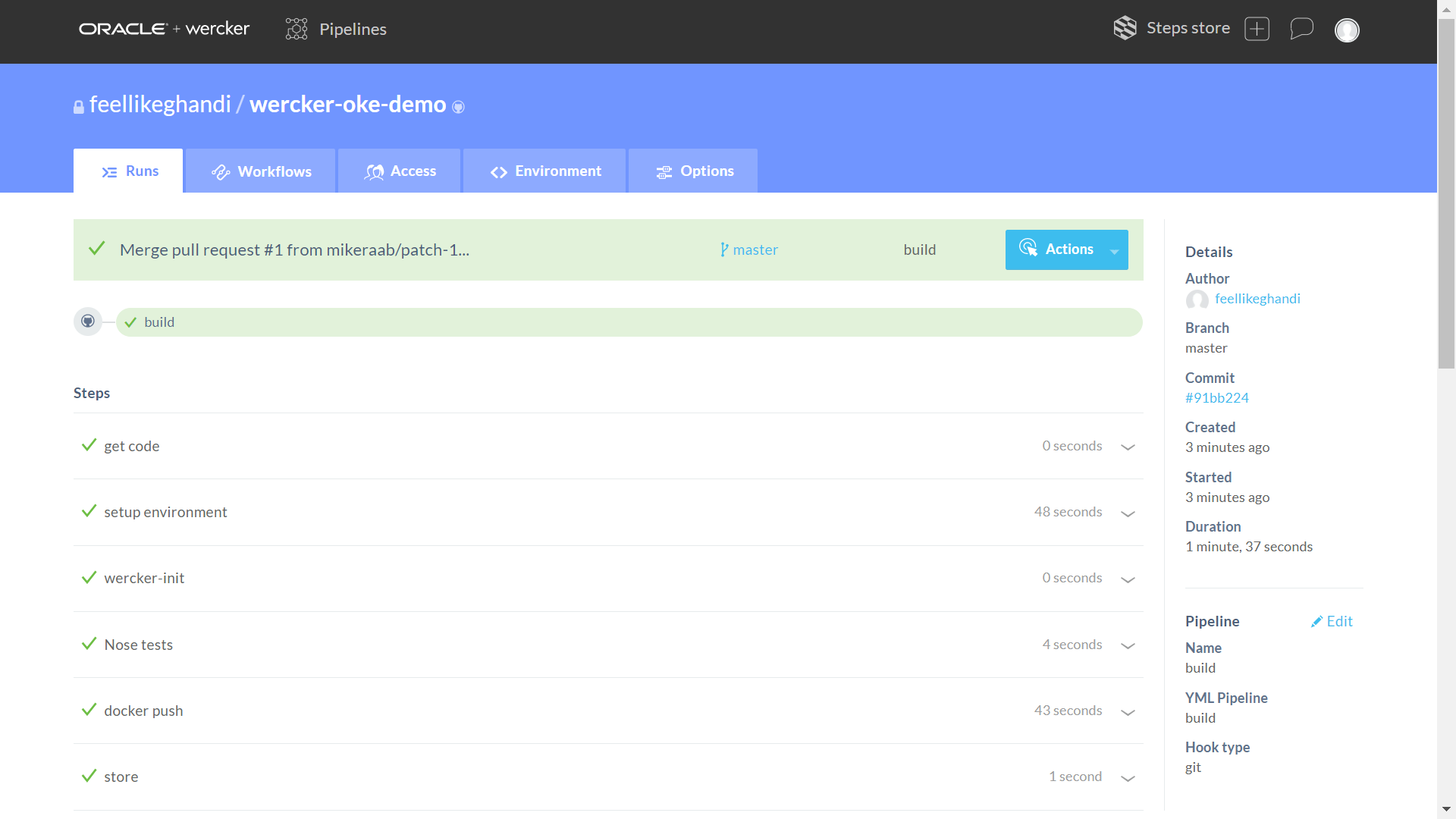1456x819 pixels.
Task: Expand the docker push step
Action: [1128, 712]
